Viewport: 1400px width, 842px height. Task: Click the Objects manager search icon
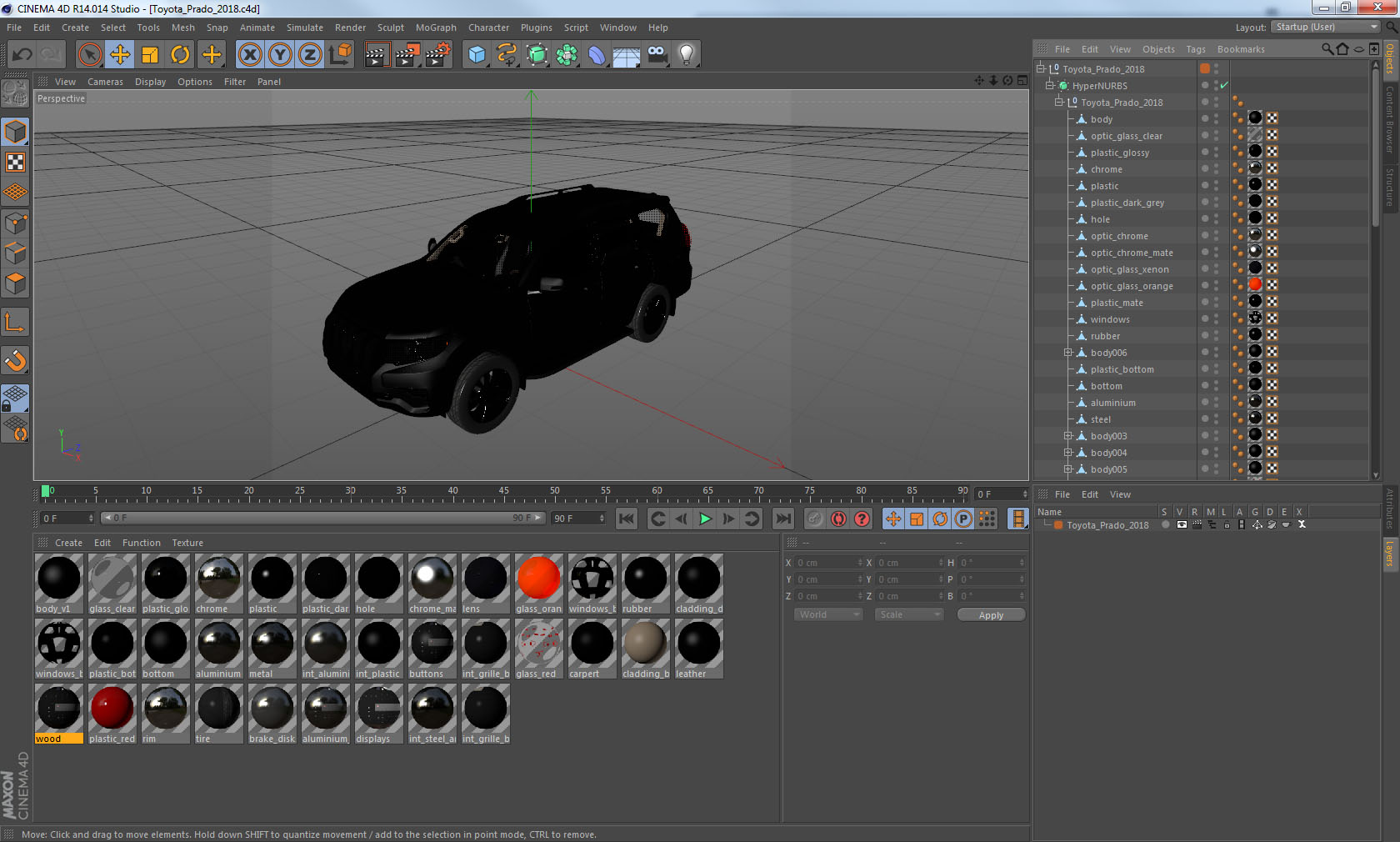(x=1327, y=49)
